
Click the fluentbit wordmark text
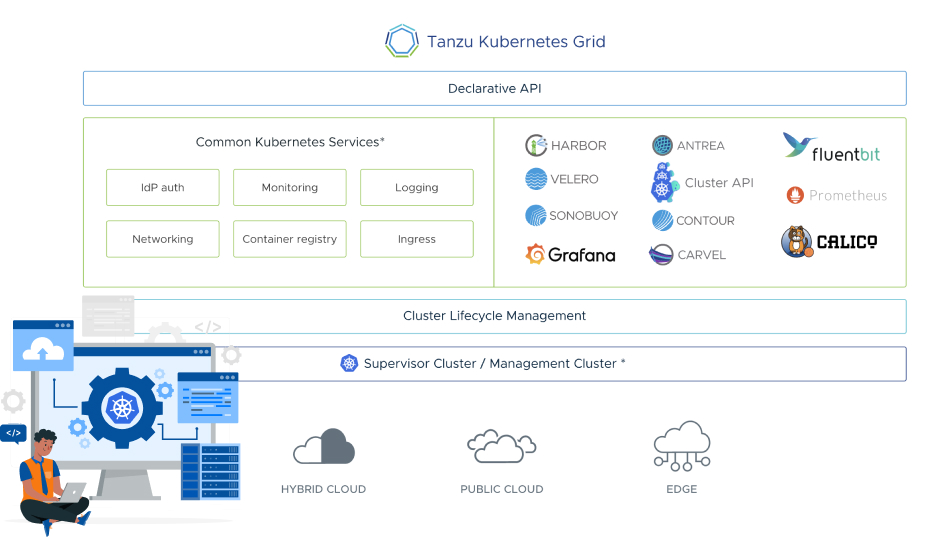click(x=846, y=154)
